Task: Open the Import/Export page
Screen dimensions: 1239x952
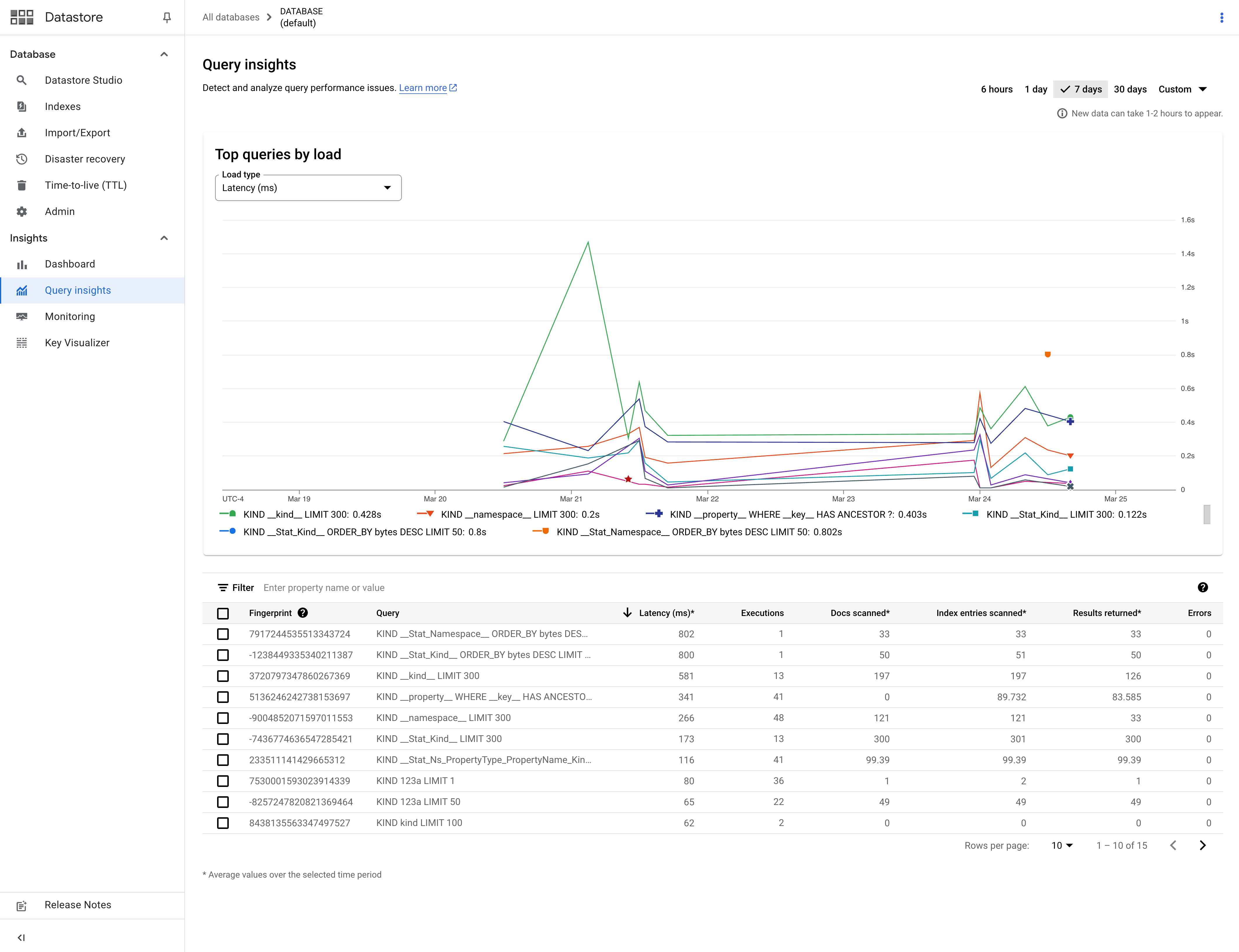Action: 78,133
